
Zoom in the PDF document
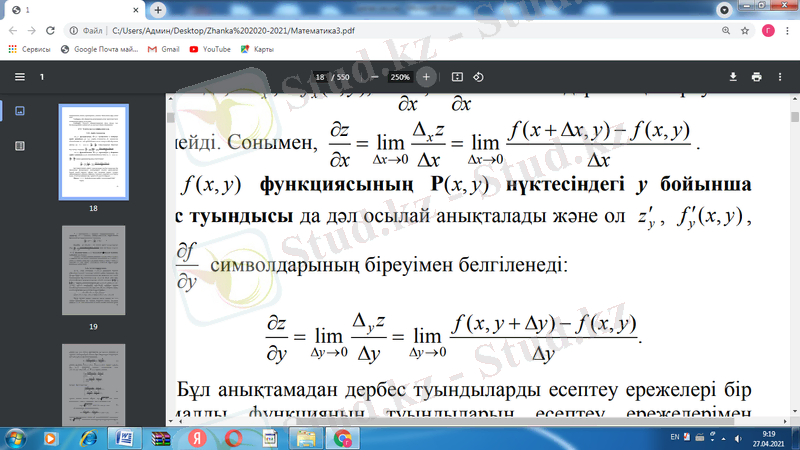click(426, 77)
